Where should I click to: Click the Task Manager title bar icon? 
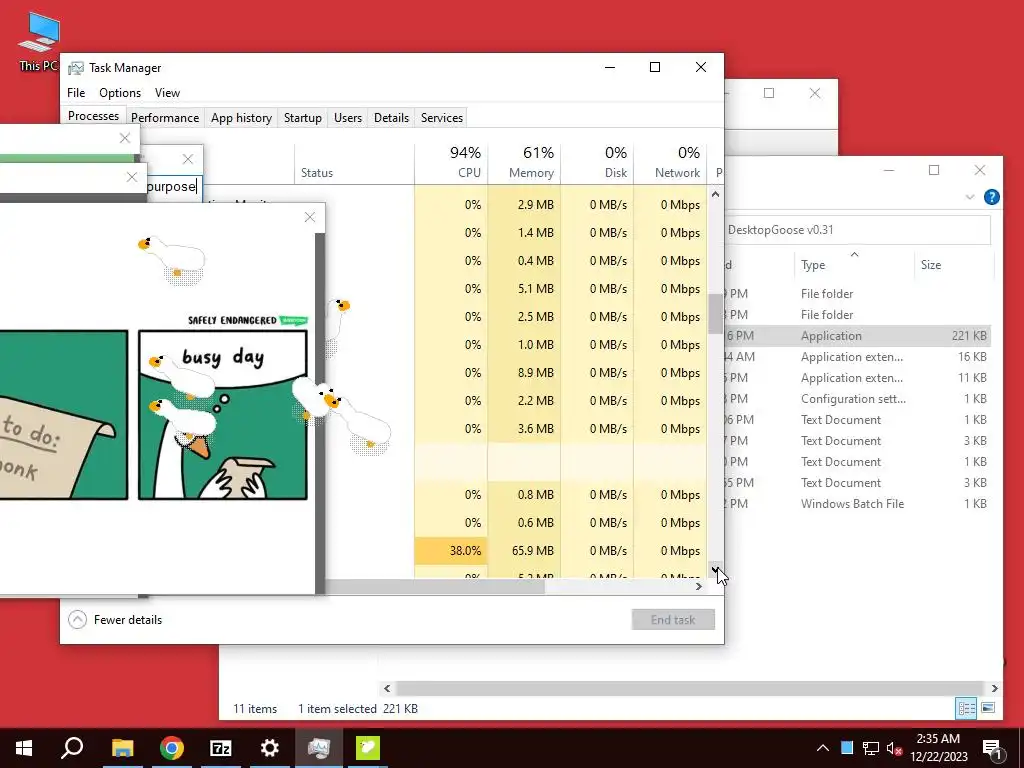[76, 68]
